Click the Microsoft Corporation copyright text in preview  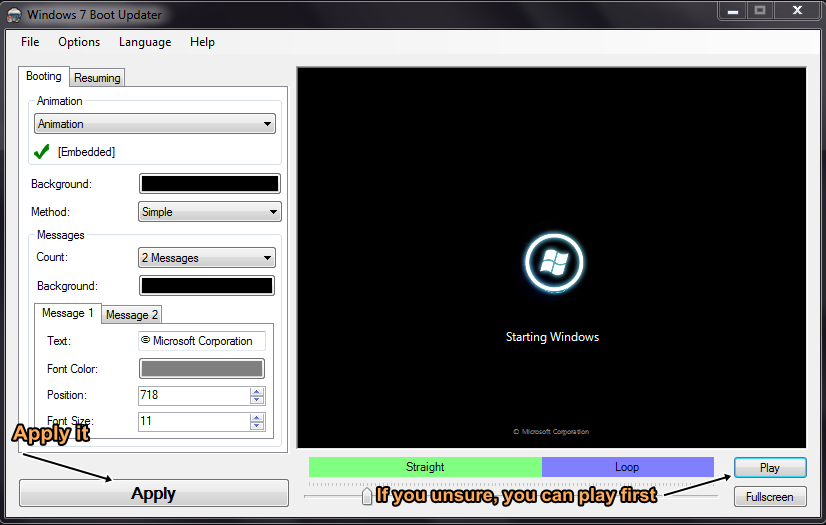coord(551,432)
